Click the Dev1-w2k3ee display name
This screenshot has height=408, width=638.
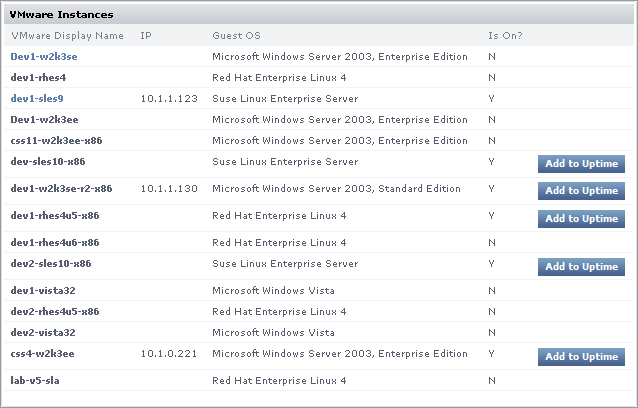click(44, 120)
